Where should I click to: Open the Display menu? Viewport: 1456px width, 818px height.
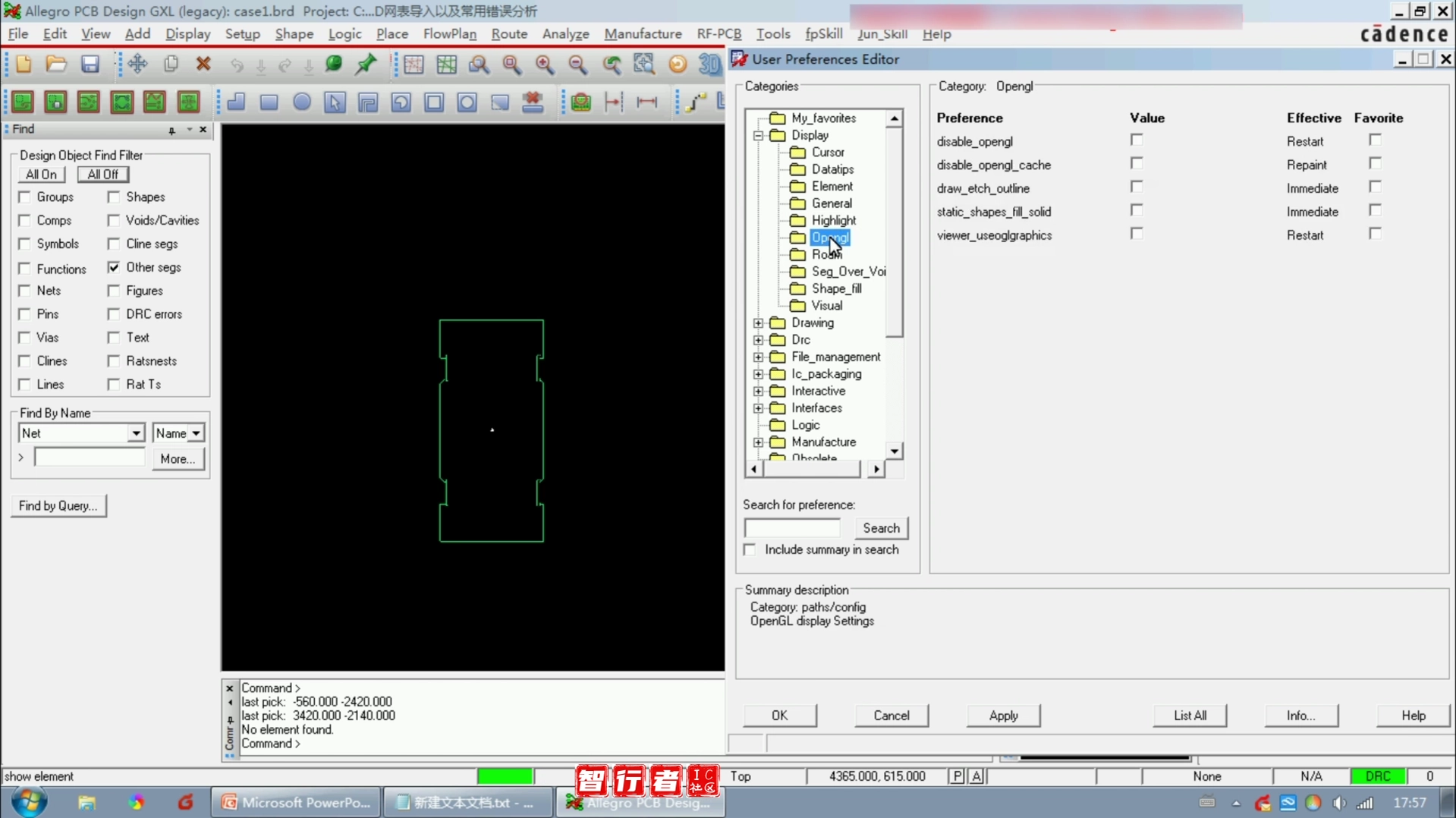[x=187, y=34]
